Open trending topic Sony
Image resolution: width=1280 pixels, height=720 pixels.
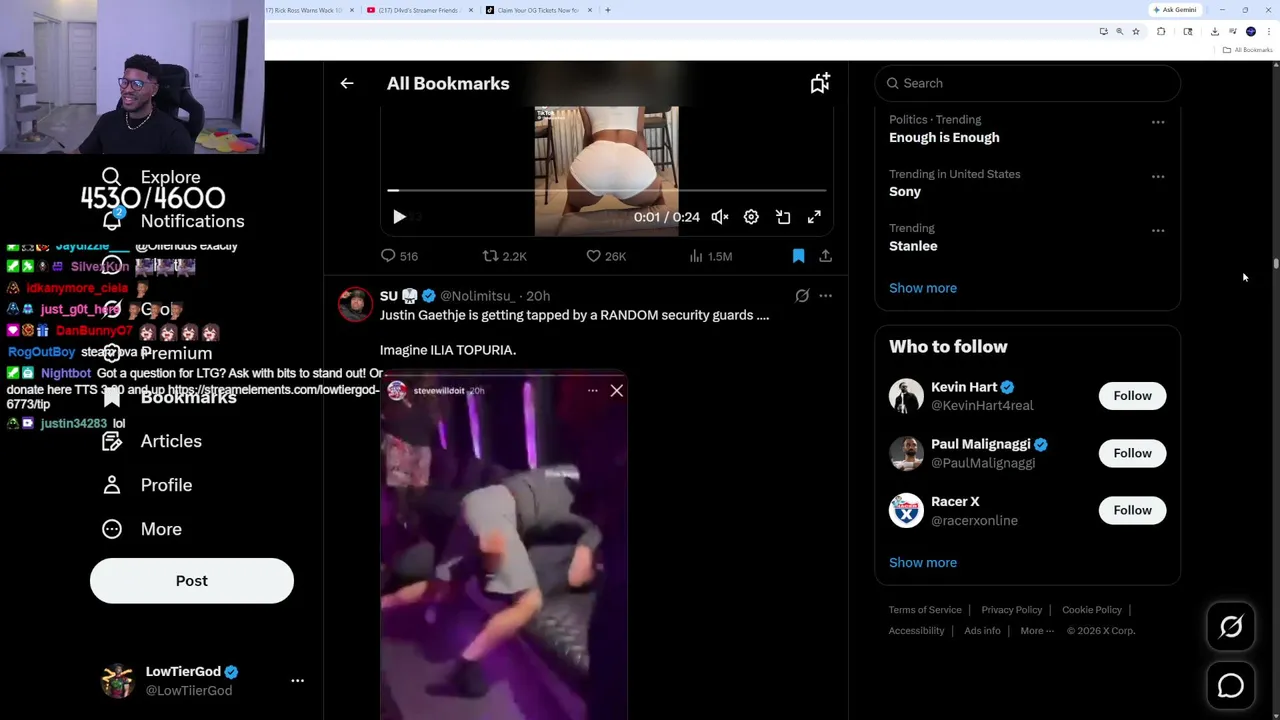coord(905,192)
